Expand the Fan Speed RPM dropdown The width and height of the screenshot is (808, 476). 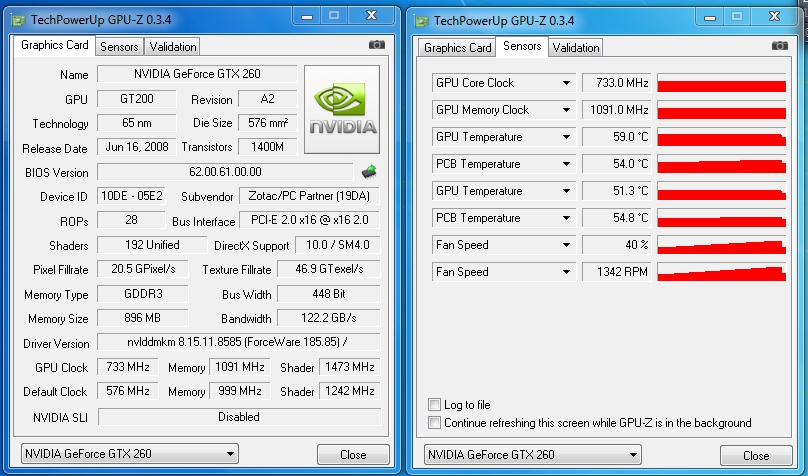(x=566, y=272)
